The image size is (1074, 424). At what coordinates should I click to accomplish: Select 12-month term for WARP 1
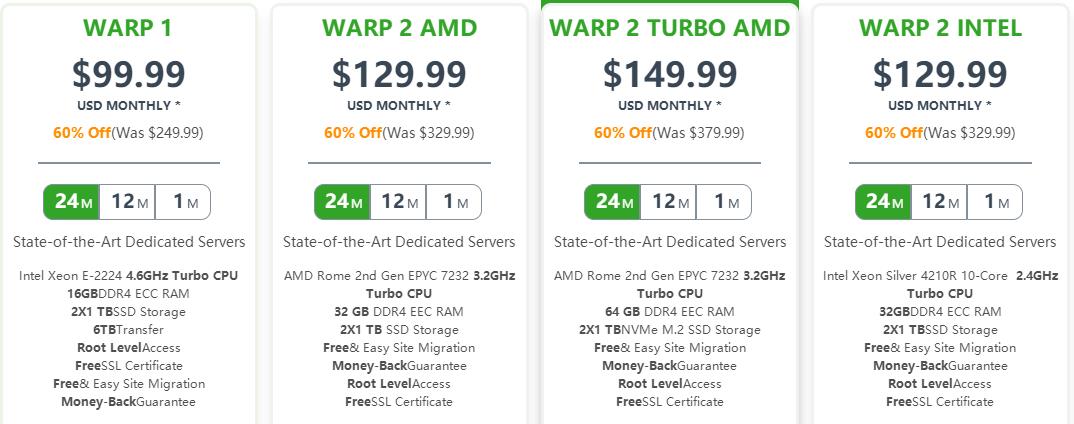point(129,202)
